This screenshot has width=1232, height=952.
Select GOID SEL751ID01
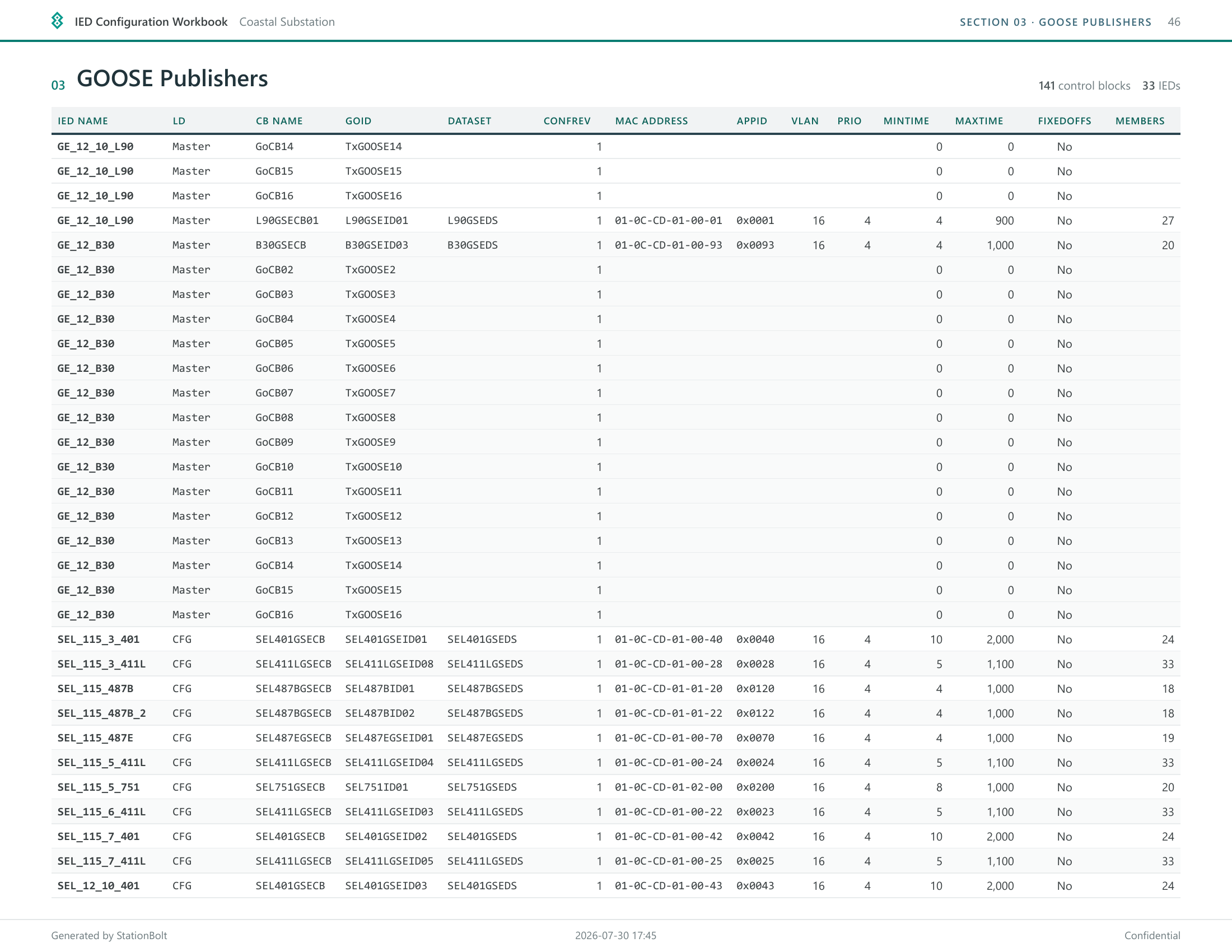pos(376,787)
